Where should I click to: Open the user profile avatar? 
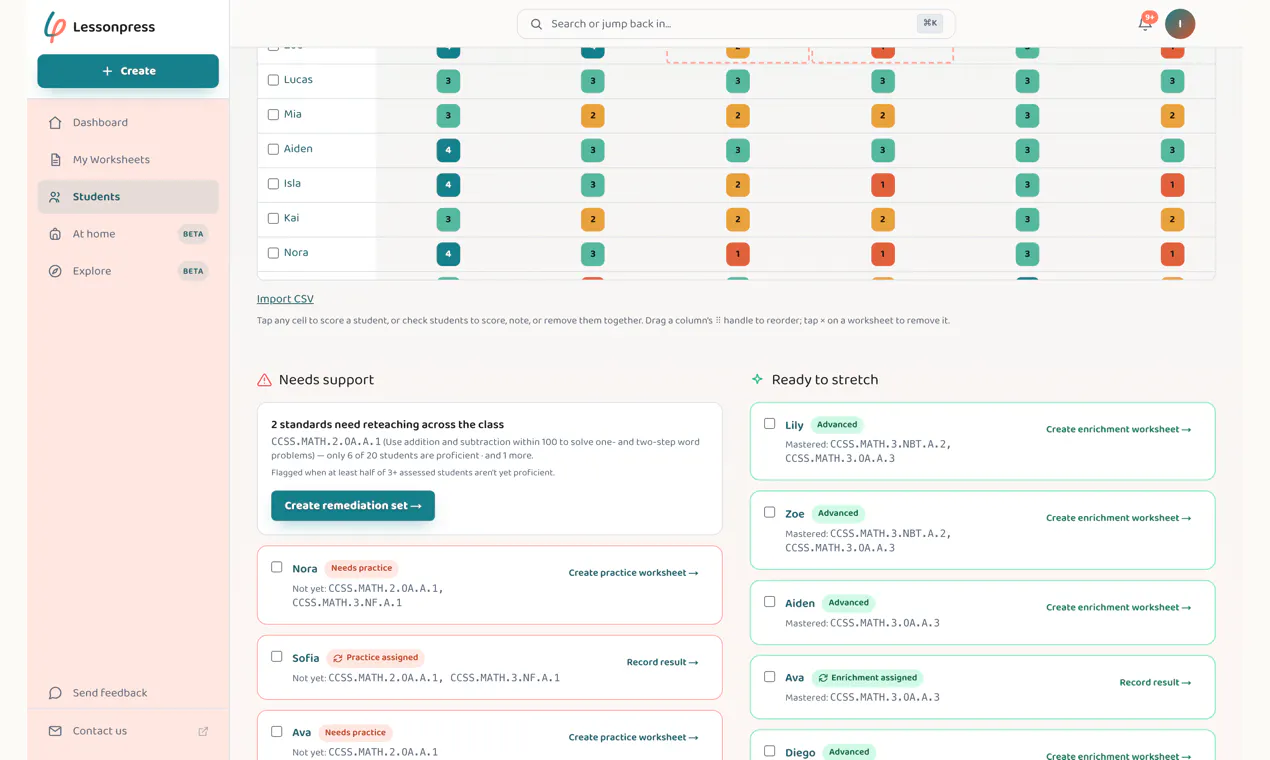(x=1180, y=24)
